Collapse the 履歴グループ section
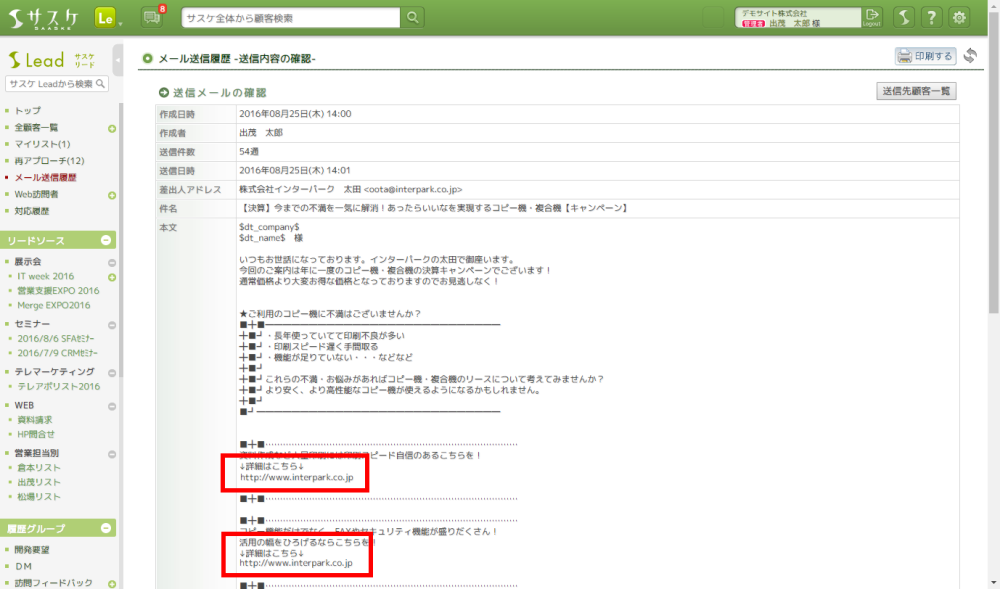The height and width of the screenshot is (589, 1000). click(x=106, y=528)
